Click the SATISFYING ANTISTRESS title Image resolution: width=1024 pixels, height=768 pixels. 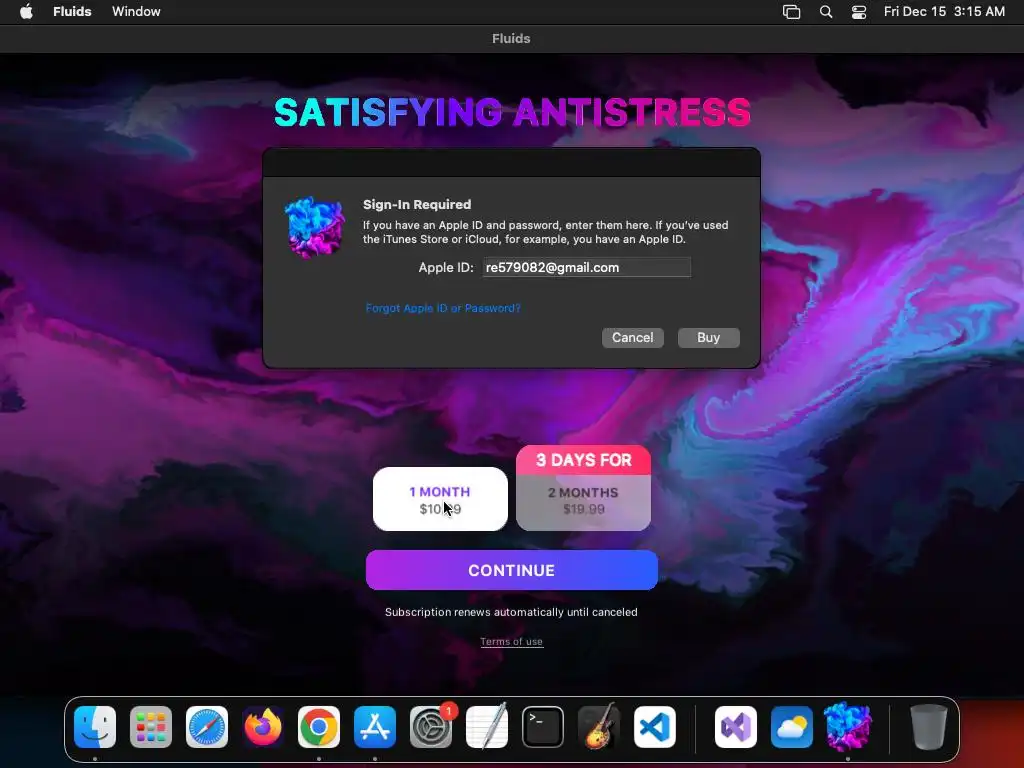click(512, 112)
